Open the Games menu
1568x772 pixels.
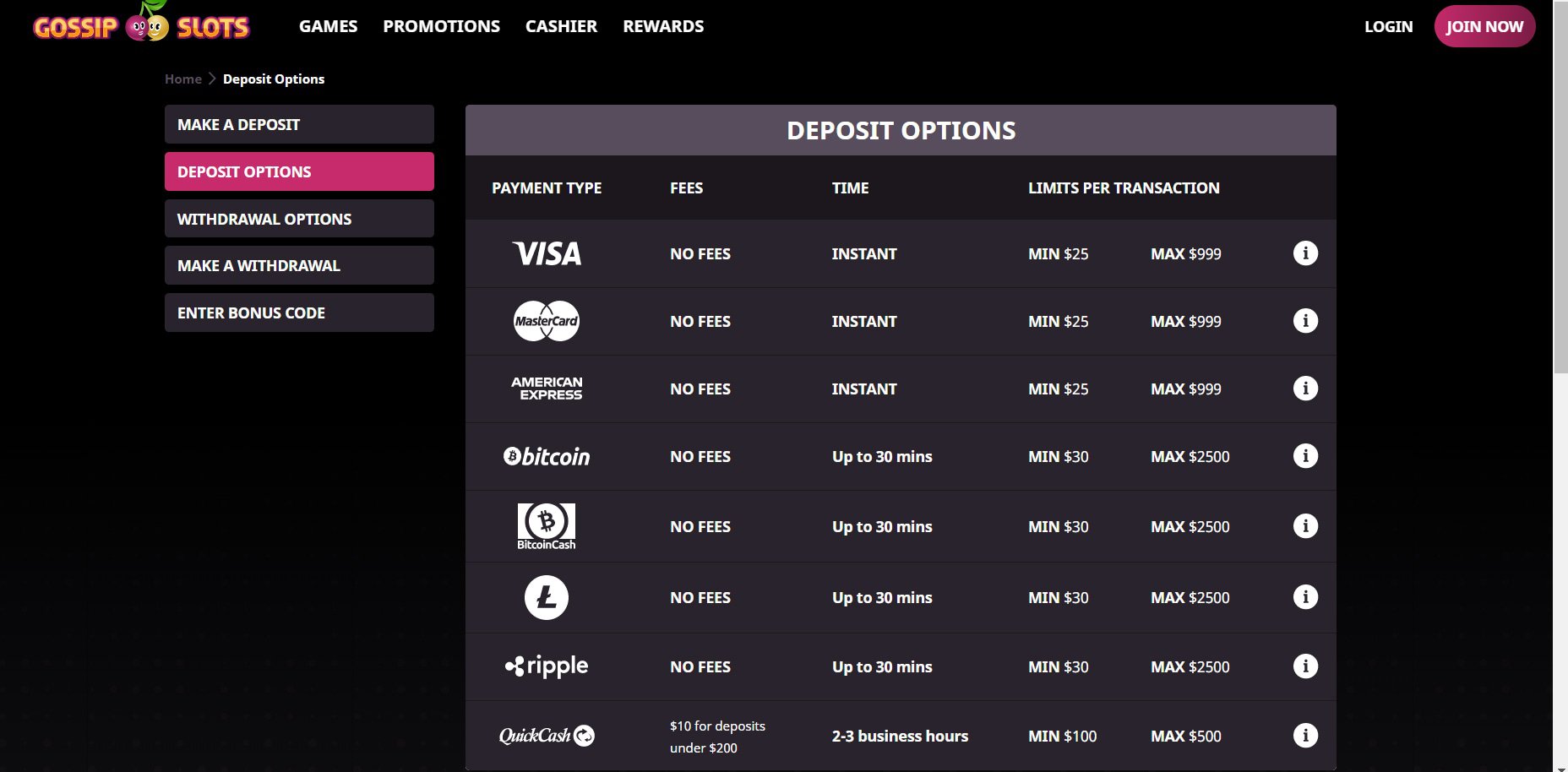click(x=328, y=26)
